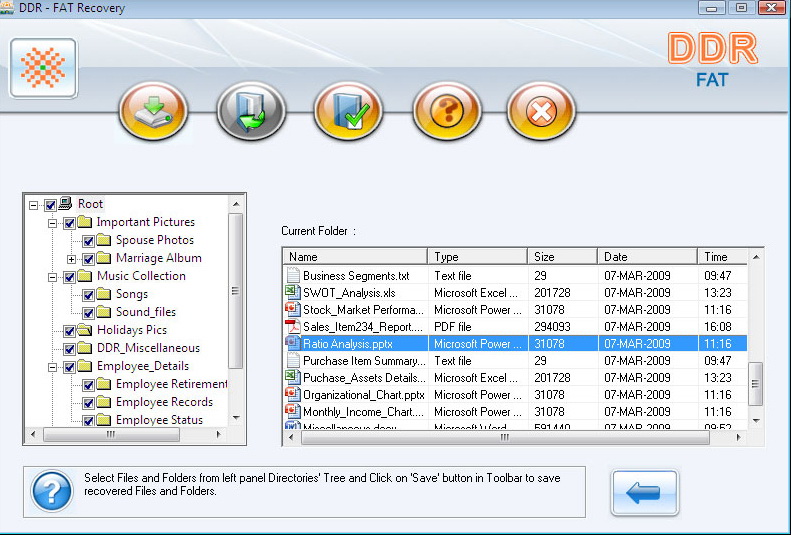Click the second toolbar icon with green arrow
This screenshot has height=535, width=791.
click(251, 110)
